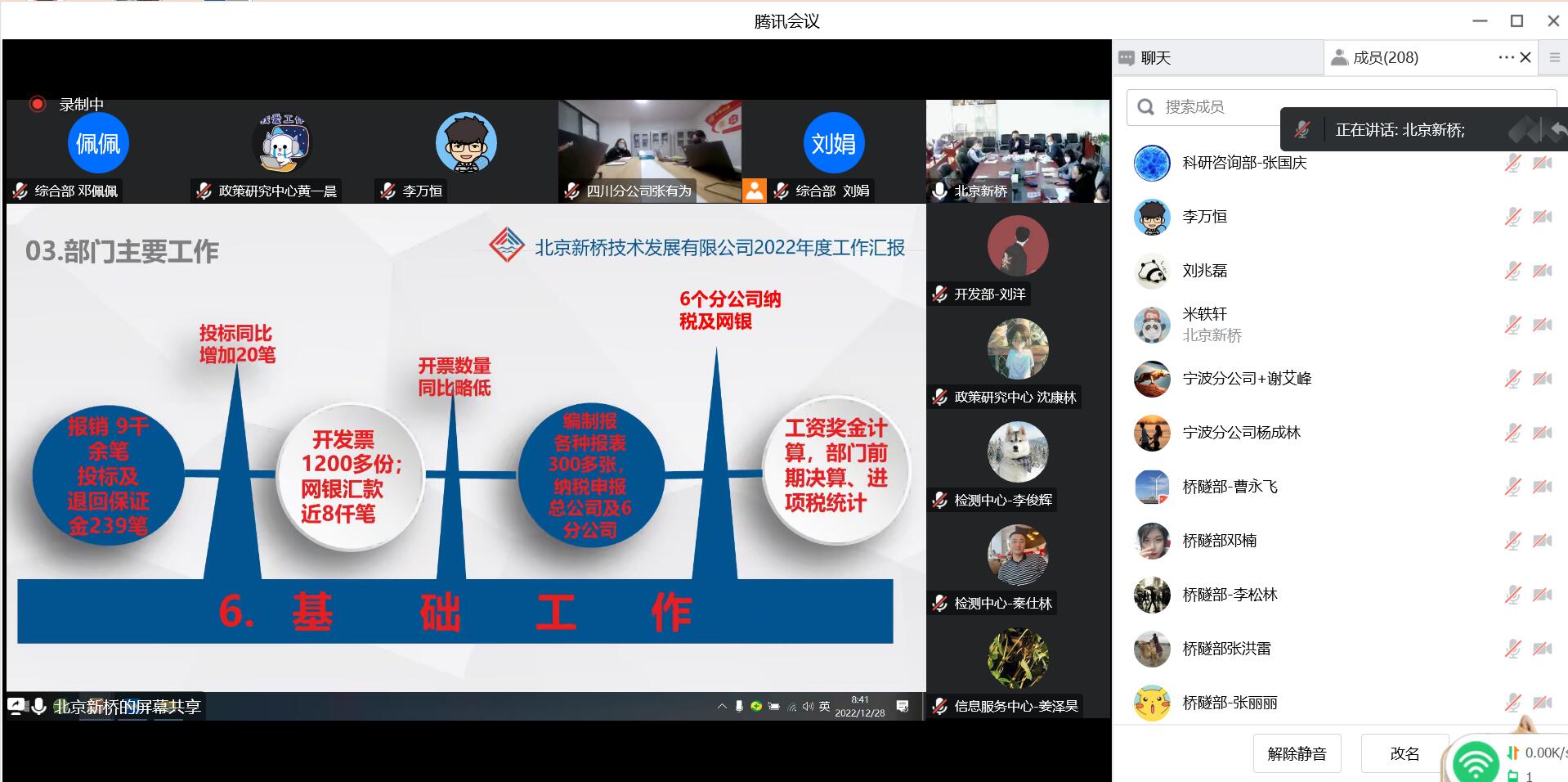The width and height of the screenshot is (1568, 782).
Task: Close the members panel with X
Action: click(1525, 57)
